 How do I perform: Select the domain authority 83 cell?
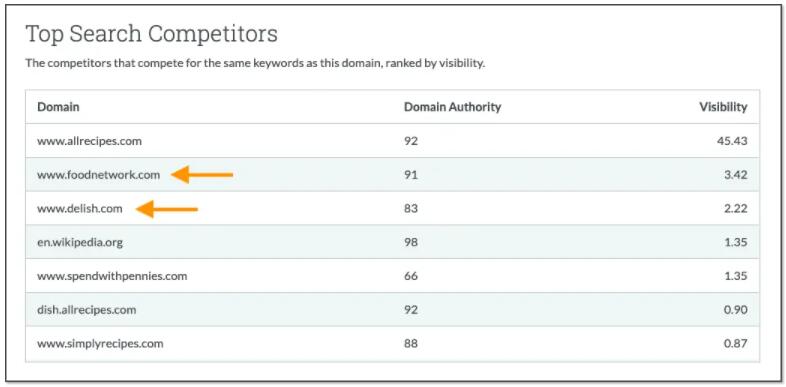click(411, 209)
